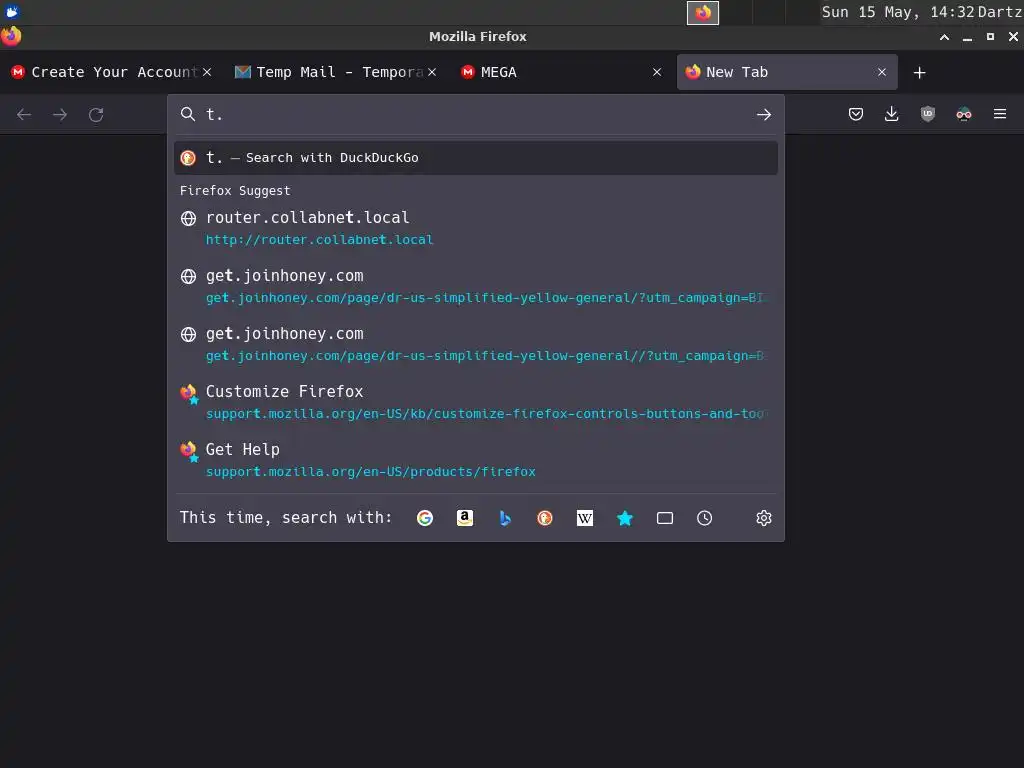Search this time with DuckDuckGo icon
The width and height of the screenshot is (1024, 768).
tap(545, 518)
